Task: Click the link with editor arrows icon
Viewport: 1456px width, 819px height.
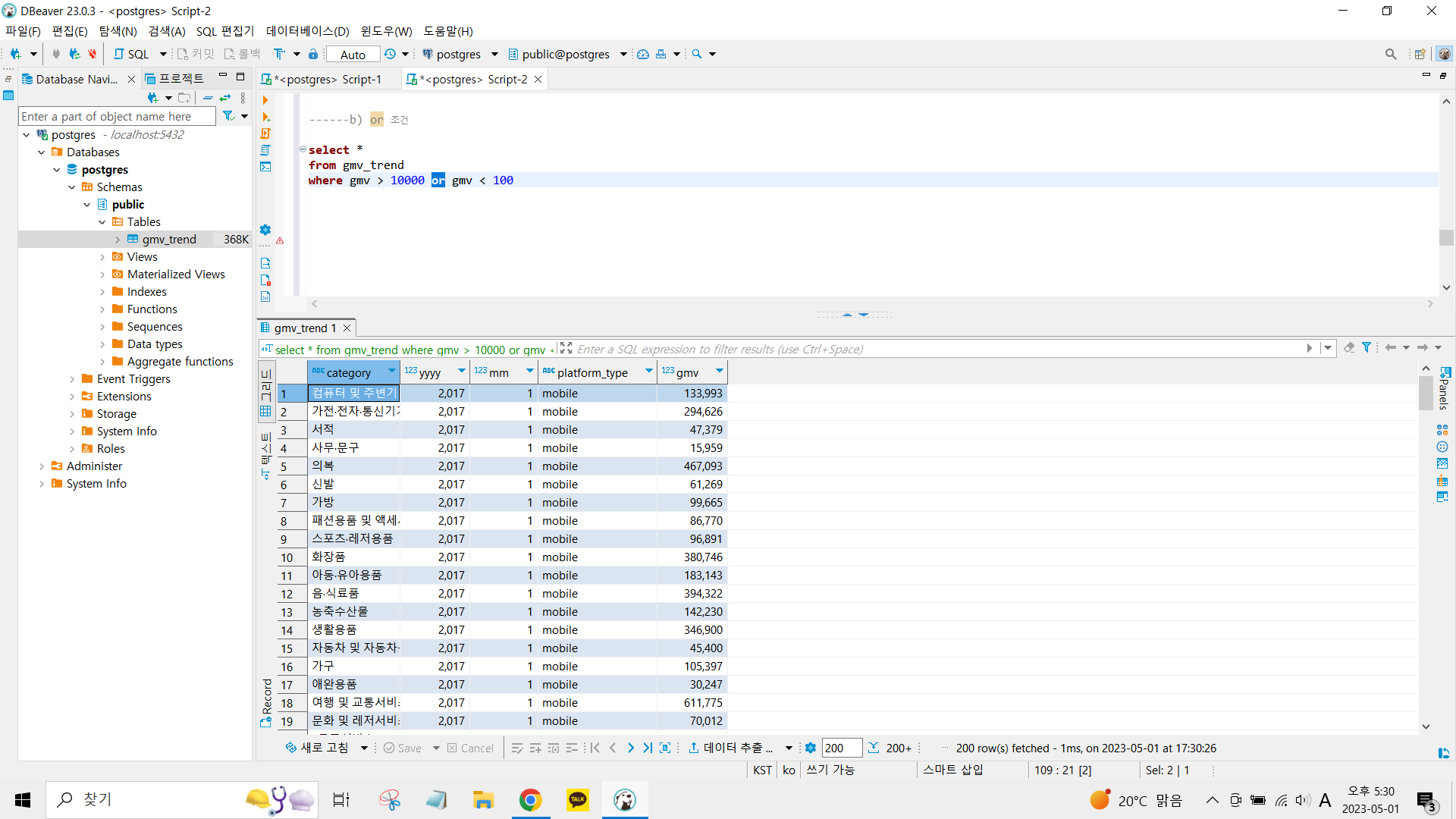Action: click(225, 98)
